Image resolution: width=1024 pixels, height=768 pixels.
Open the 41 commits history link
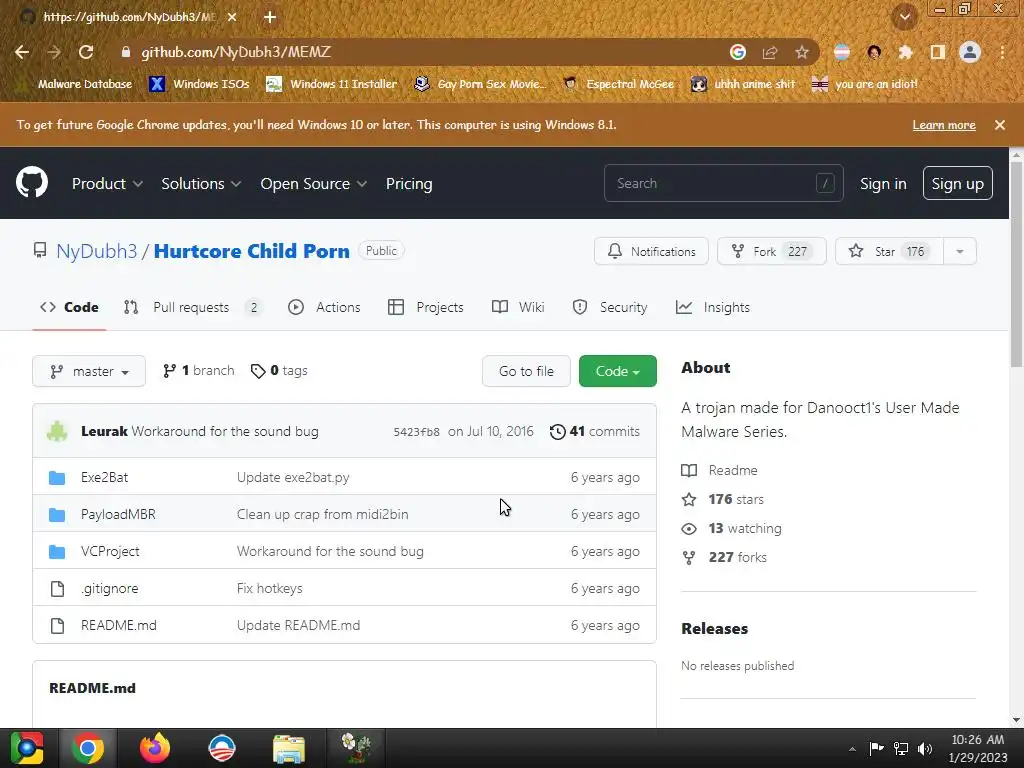(594, 431)
